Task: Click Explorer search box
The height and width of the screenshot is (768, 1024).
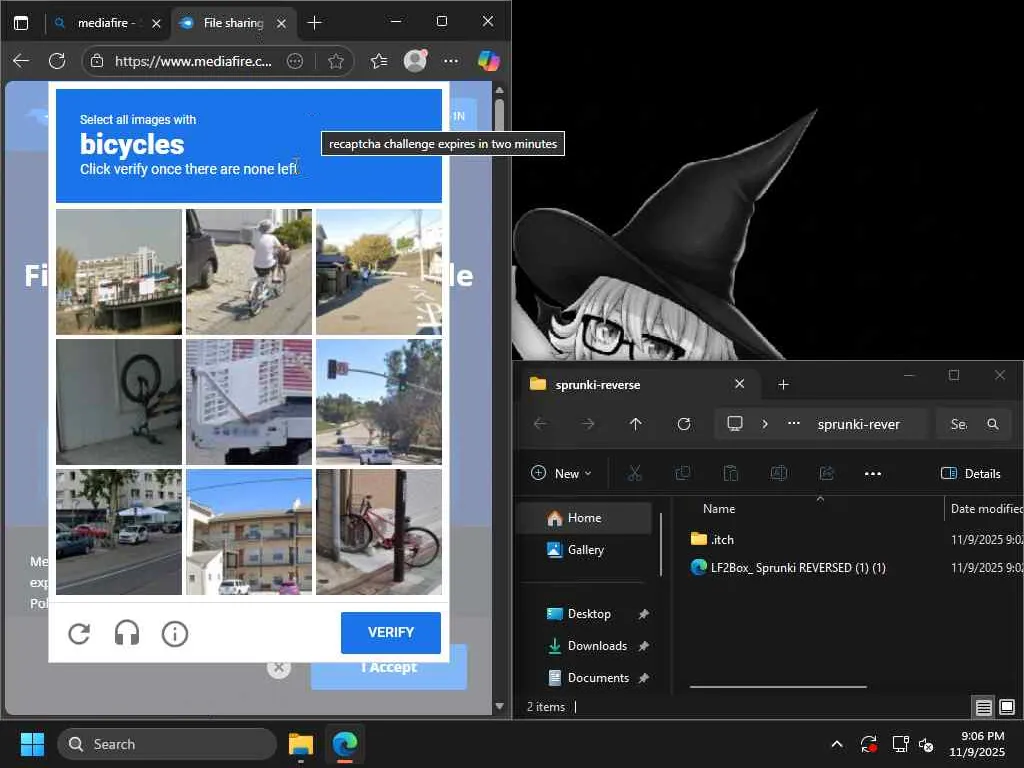Action: pos(973,424)
